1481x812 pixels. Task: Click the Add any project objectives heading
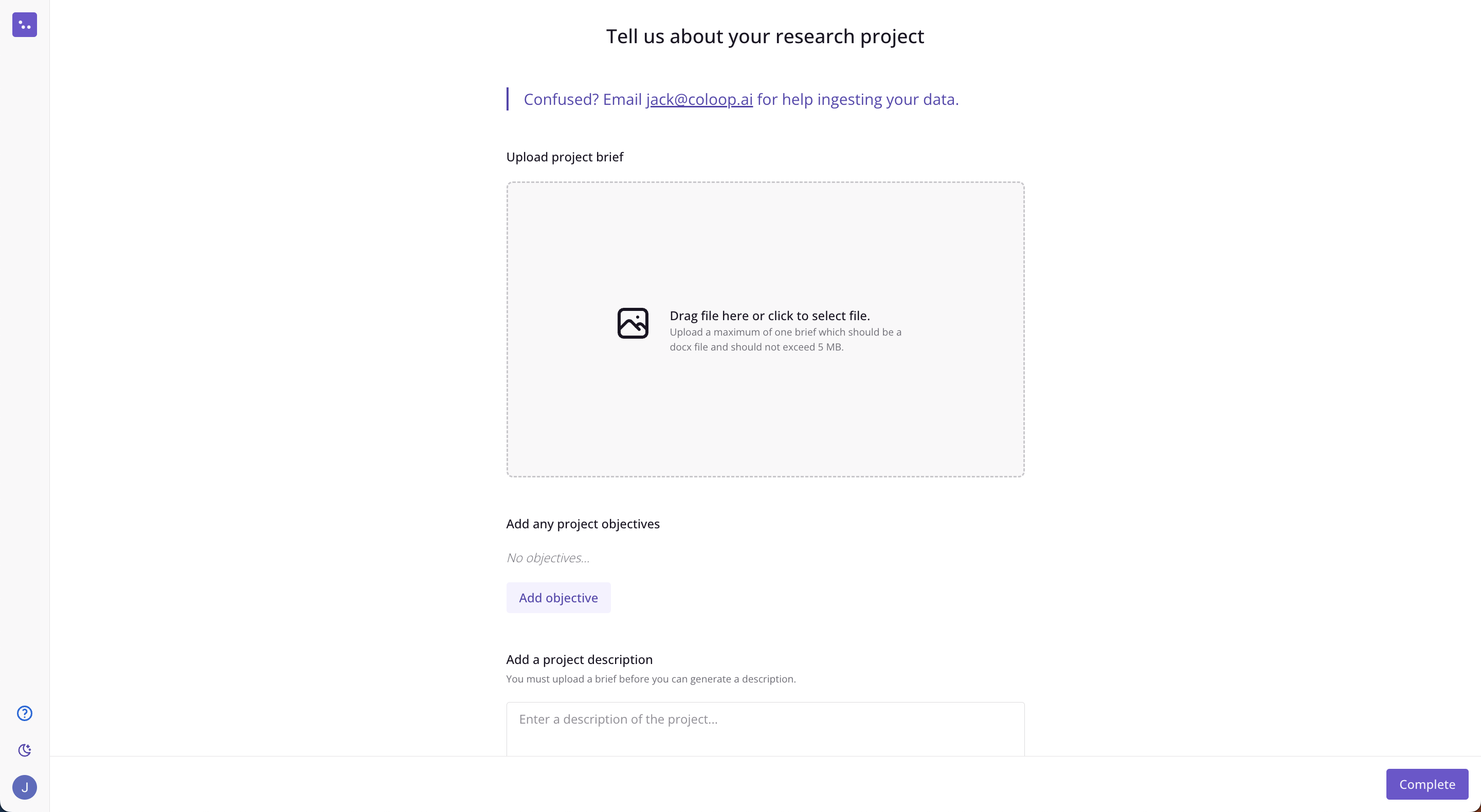[x=583, y=524]
